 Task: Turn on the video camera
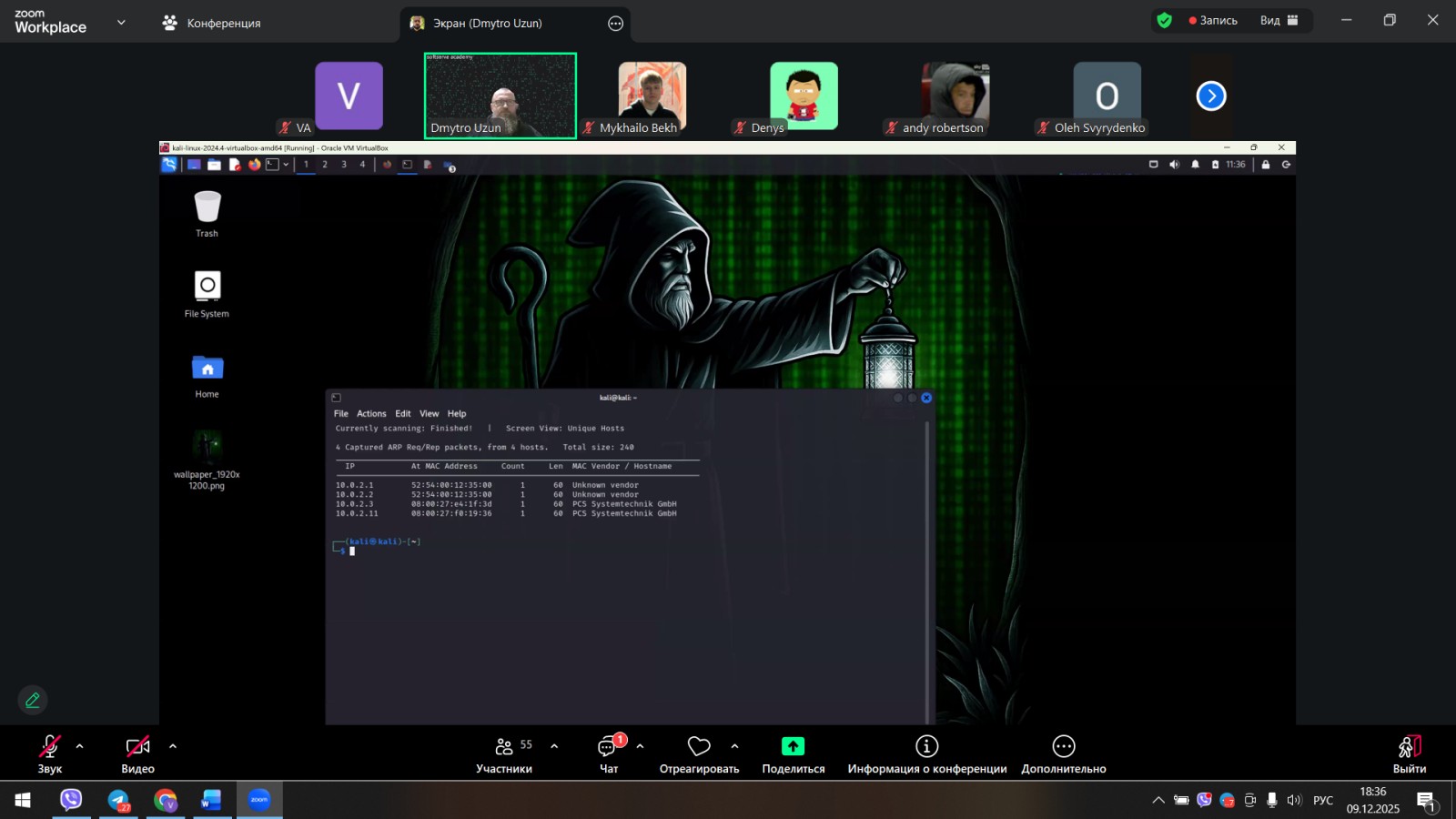[137, 747]
